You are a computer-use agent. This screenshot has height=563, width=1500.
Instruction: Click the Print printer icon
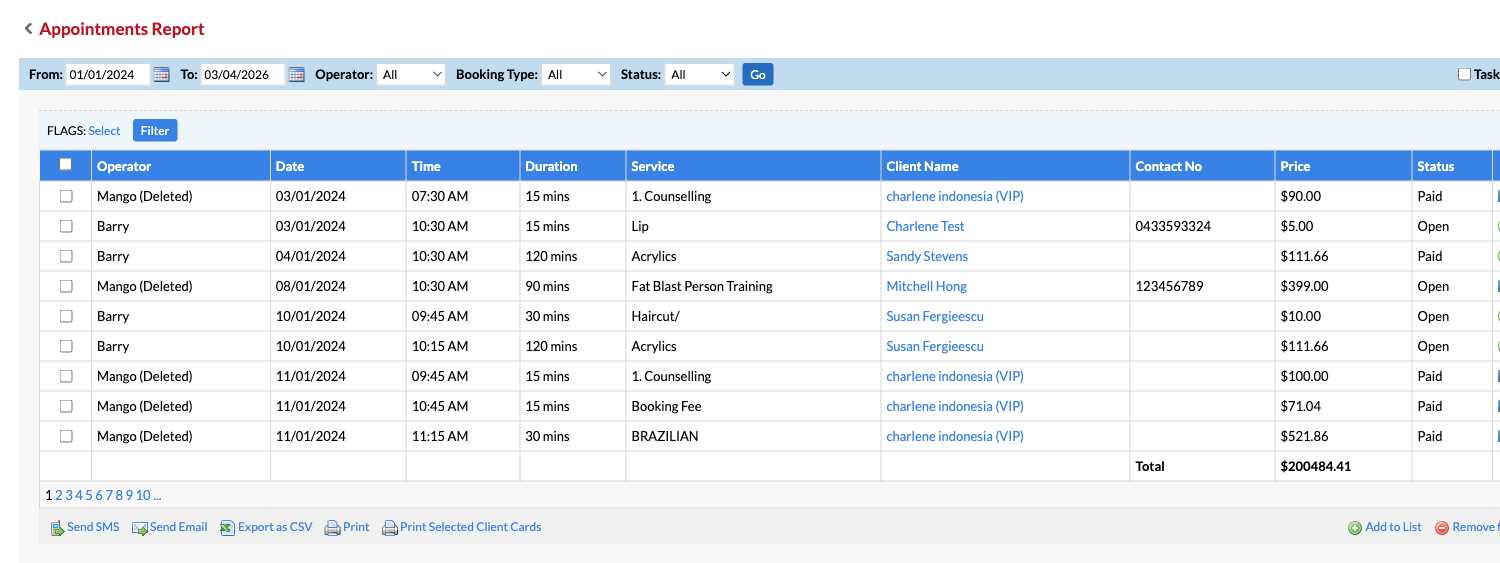click(333, 528)
